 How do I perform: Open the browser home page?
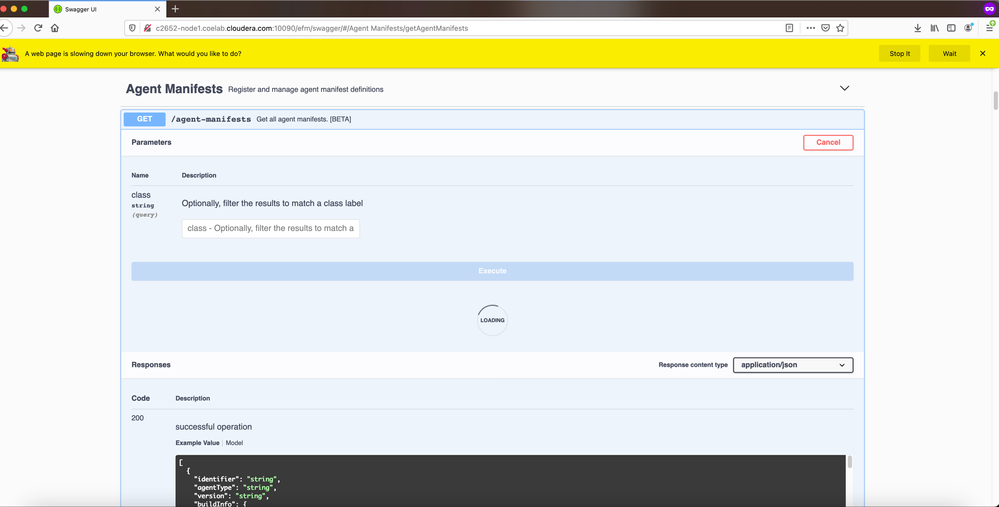pyautogui.click(x=55, y=28)
